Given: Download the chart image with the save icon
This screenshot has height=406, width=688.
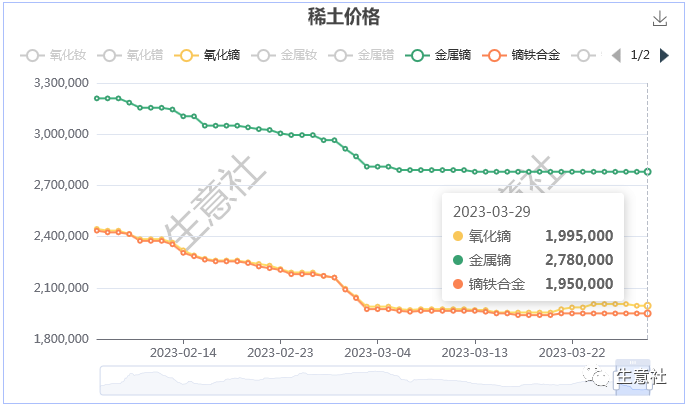Looking at the screenshot, I should [x=659, y=18].
